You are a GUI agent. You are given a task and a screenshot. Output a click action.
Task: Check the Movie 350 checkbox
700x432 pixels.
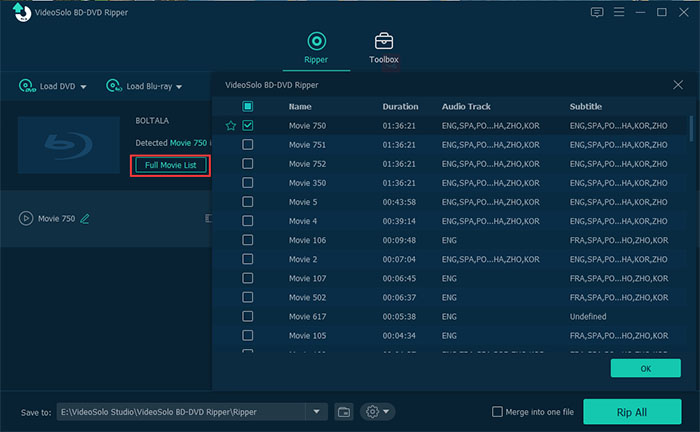pyautogui.click(x=248, y=183)
